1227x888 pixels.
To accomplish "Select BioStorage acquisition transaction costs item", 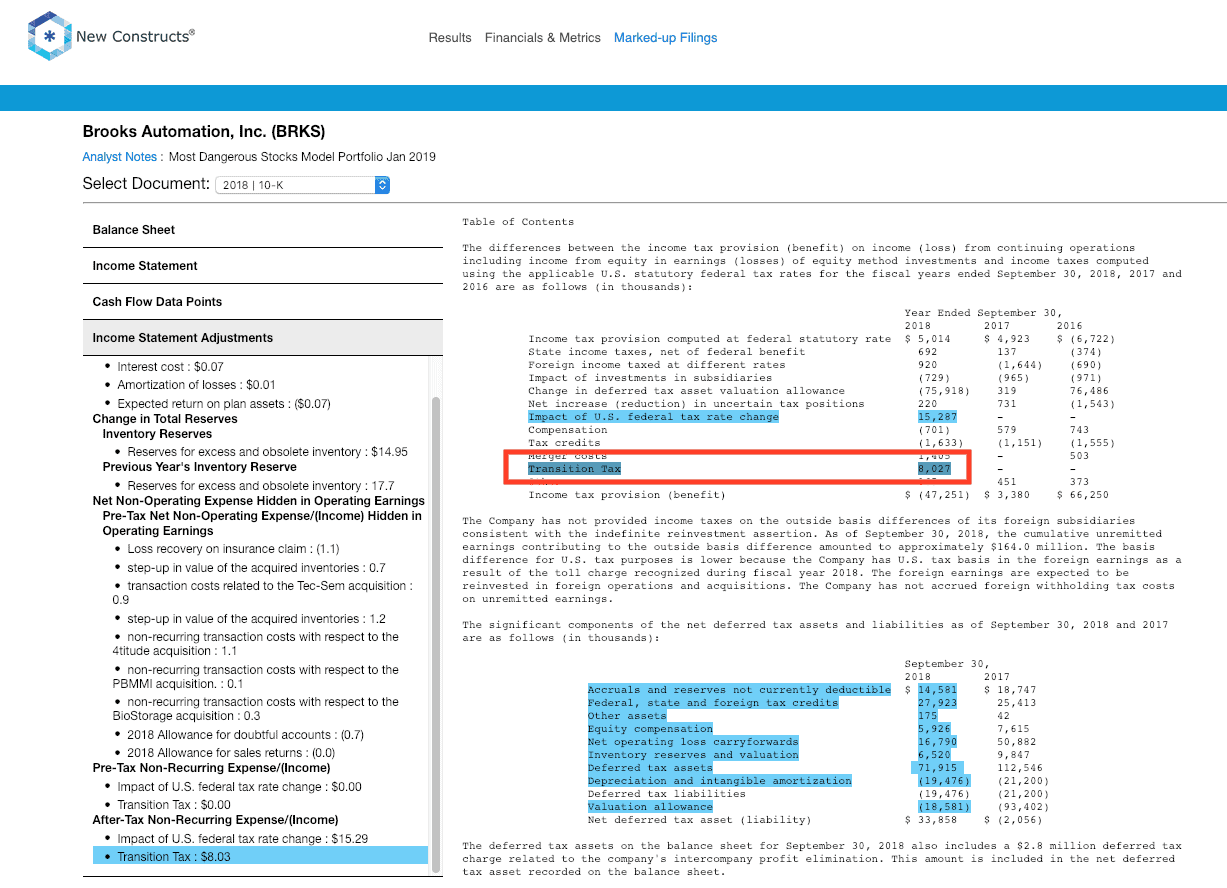I will click(x=256, y=709).
